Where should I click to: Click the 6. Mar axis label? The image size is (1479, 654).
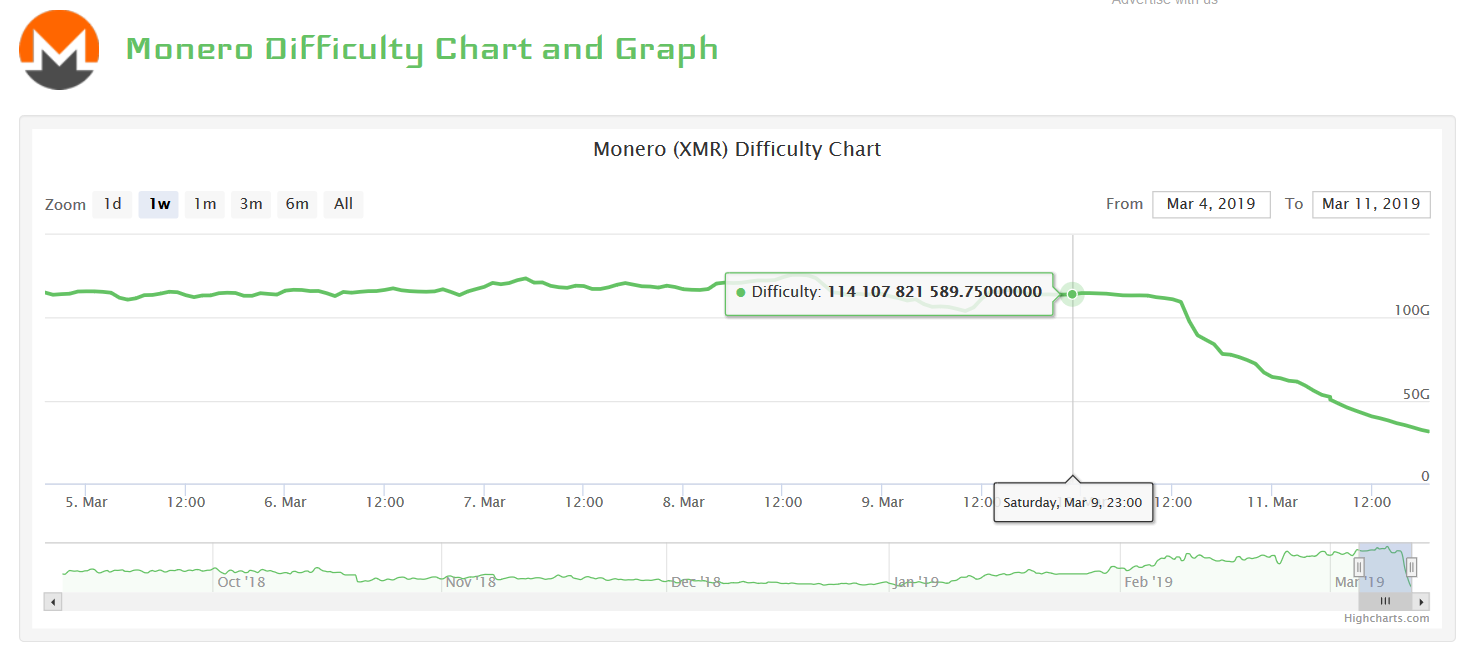285,502
